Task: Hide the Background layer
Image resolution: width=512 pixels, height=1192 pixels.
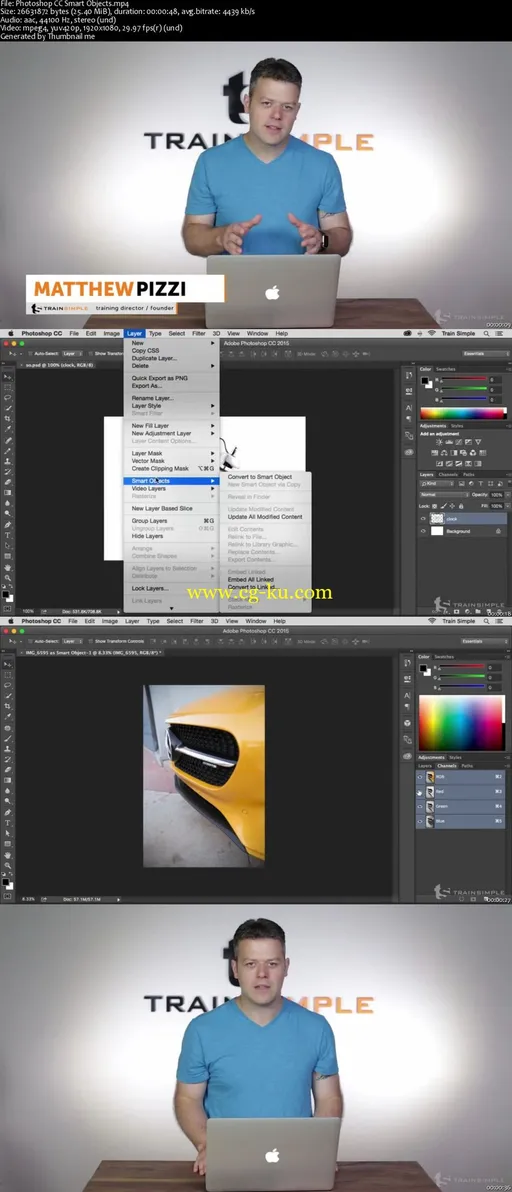Action: (x=423, y=531)
